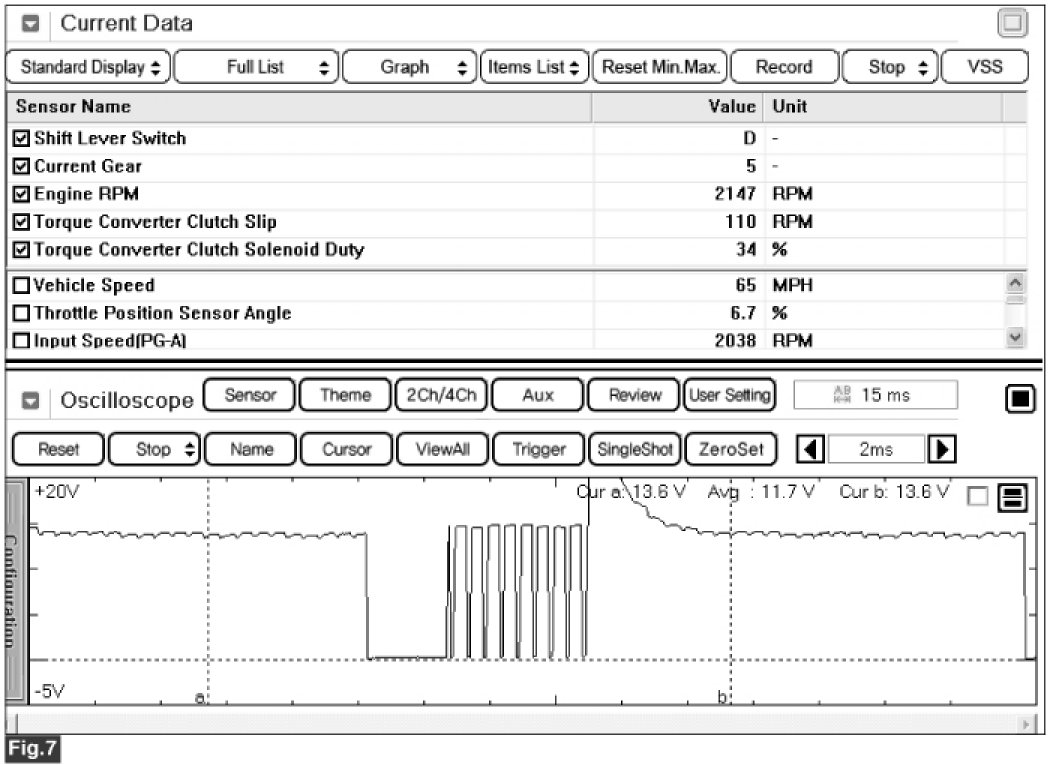Screen dimensions: 1050x765
Task: Click the black square oscilloscope stop icon
Action: coord(1018,399)
